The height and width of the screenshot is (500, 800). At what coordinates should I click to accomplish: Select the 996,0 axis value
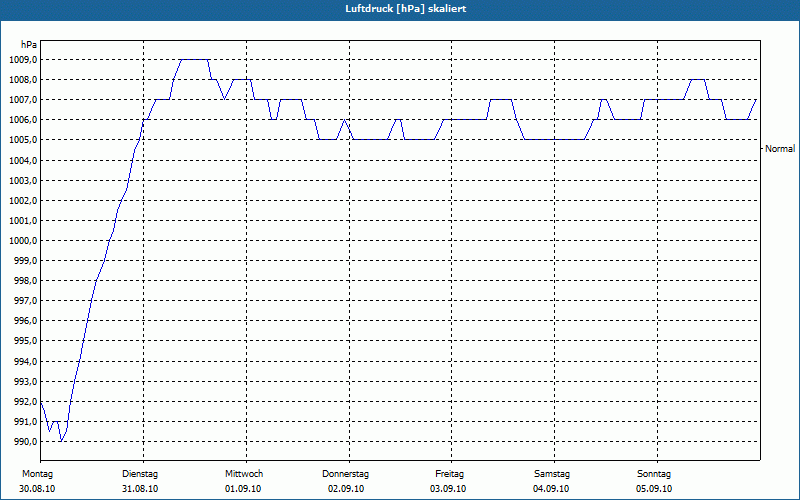[x=25, y=321]
